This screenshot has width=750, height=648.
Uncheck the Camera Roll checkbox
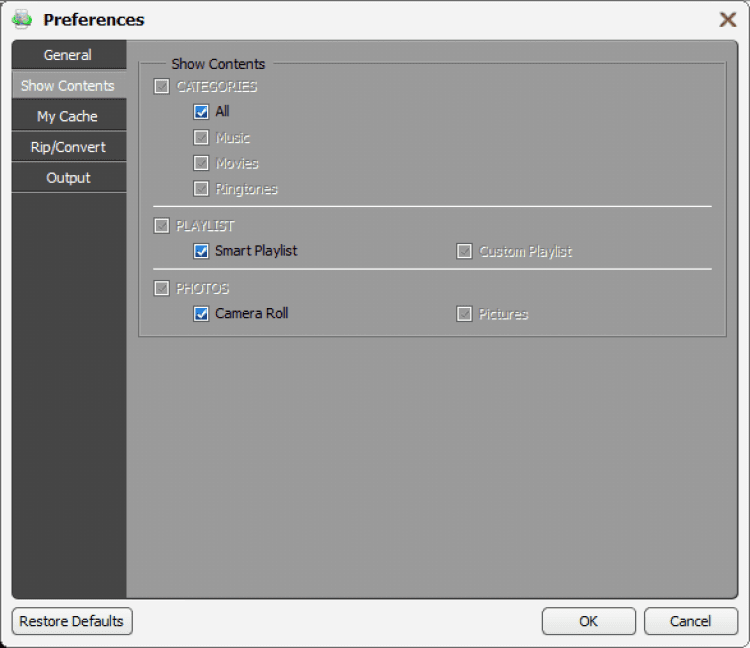202,314
